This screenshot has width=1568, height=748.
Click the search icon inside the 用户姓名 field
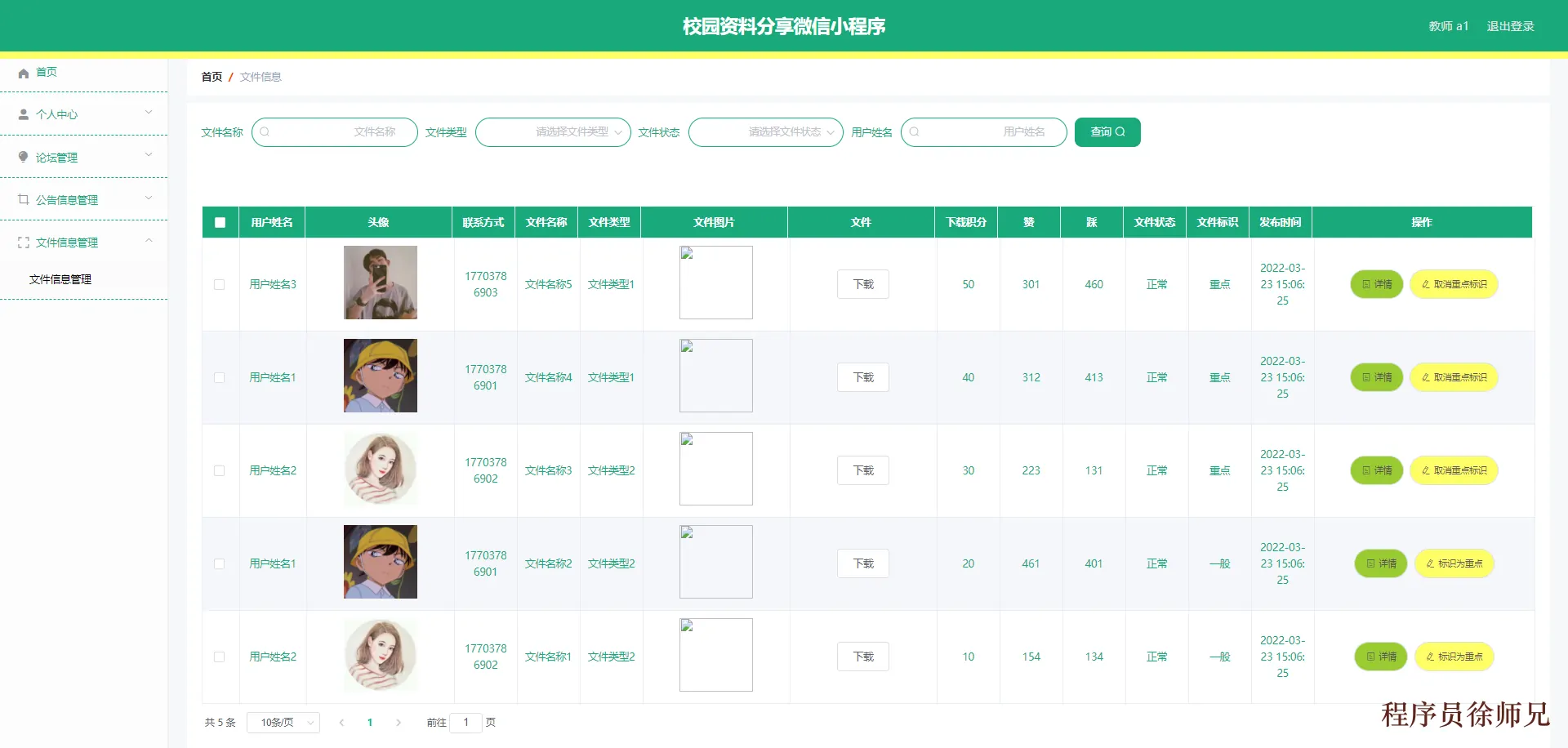pos(914,132)
